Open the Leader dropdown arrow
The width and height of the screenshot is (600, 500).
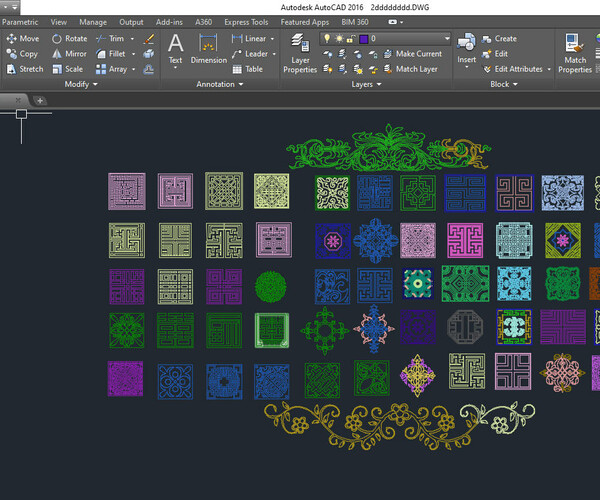tap(274, 54)
